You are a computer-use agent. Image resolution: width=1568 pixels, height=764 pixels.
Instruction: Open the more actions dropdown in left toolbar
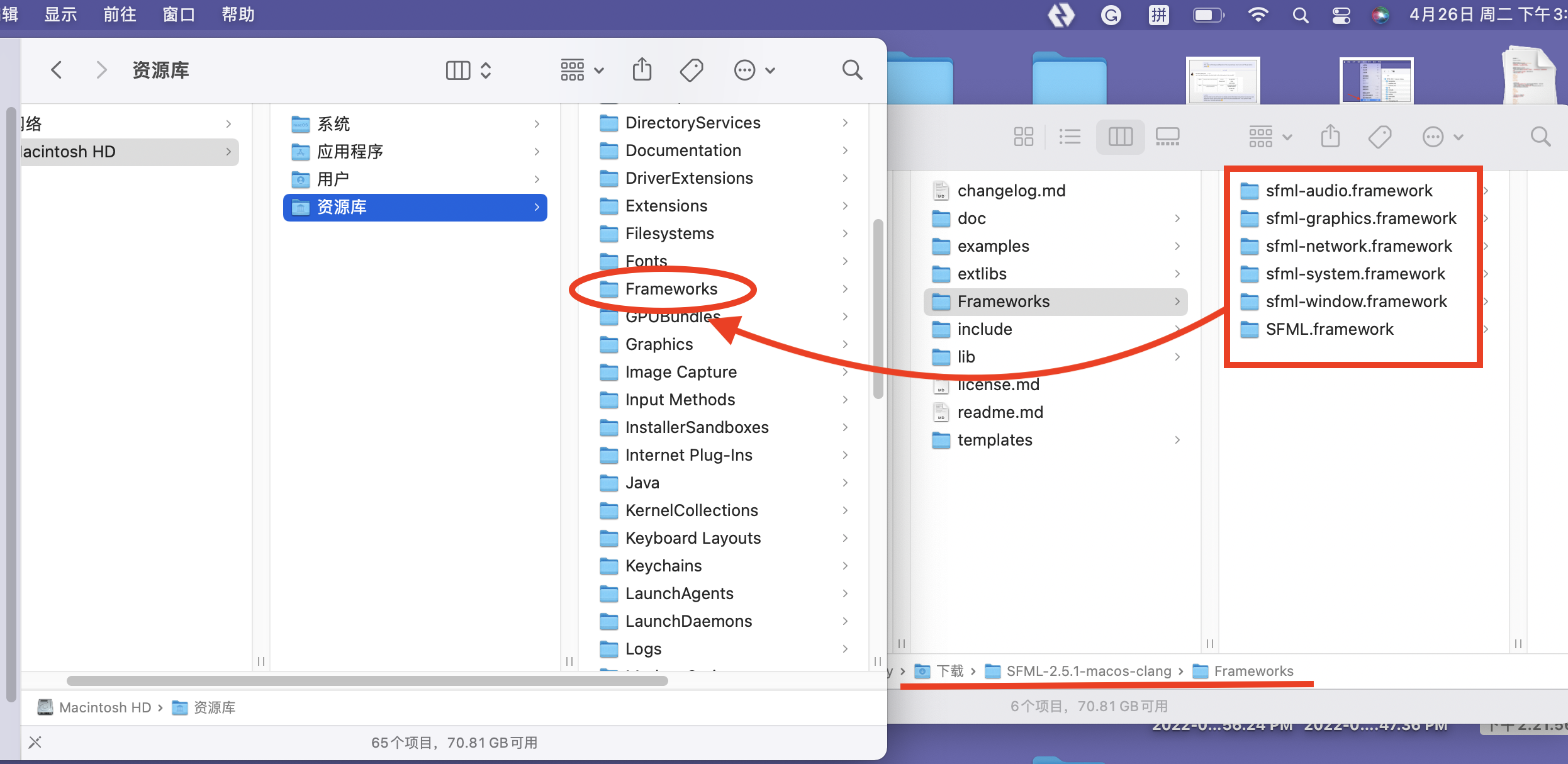pyautogui.click(x=754, y=70)
